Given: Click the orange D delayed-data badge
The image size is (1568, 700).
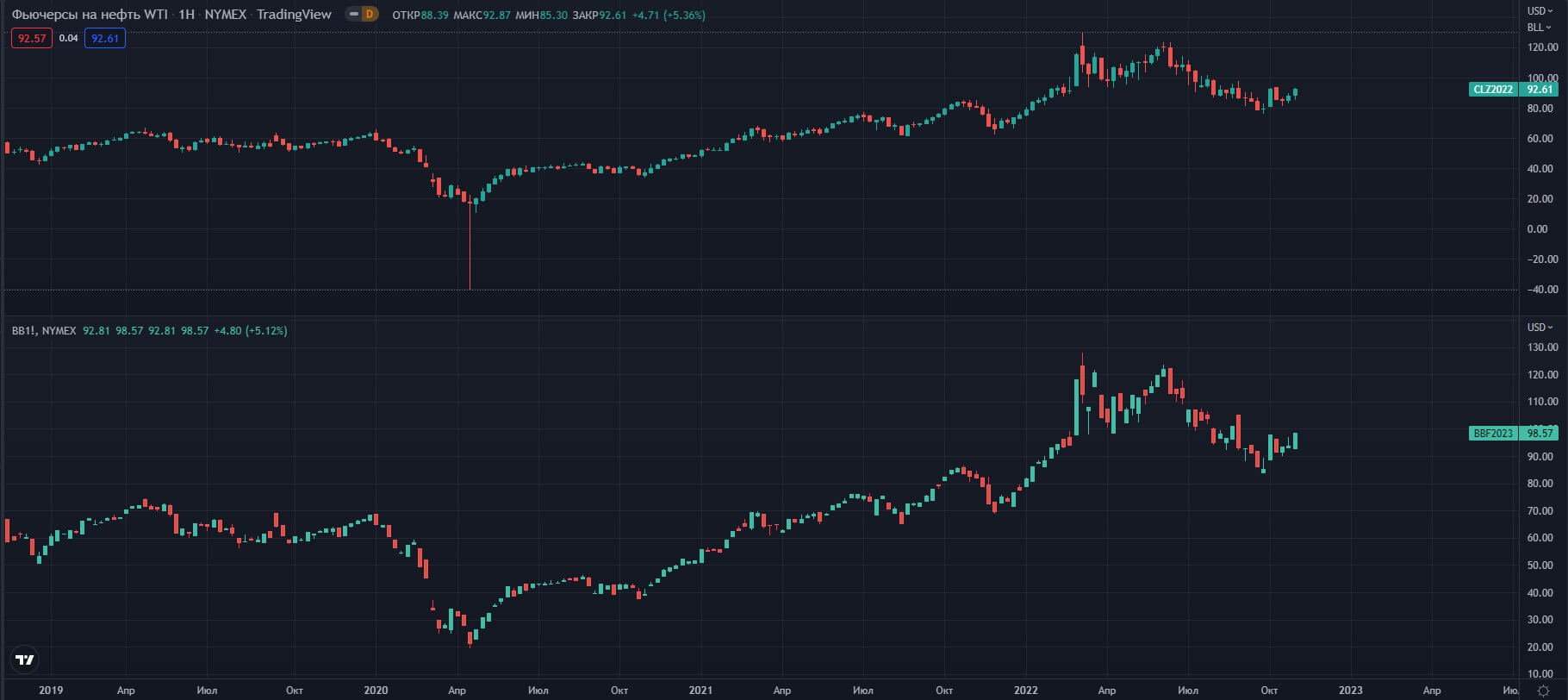Looking at the screenshot, I should 370,14.
